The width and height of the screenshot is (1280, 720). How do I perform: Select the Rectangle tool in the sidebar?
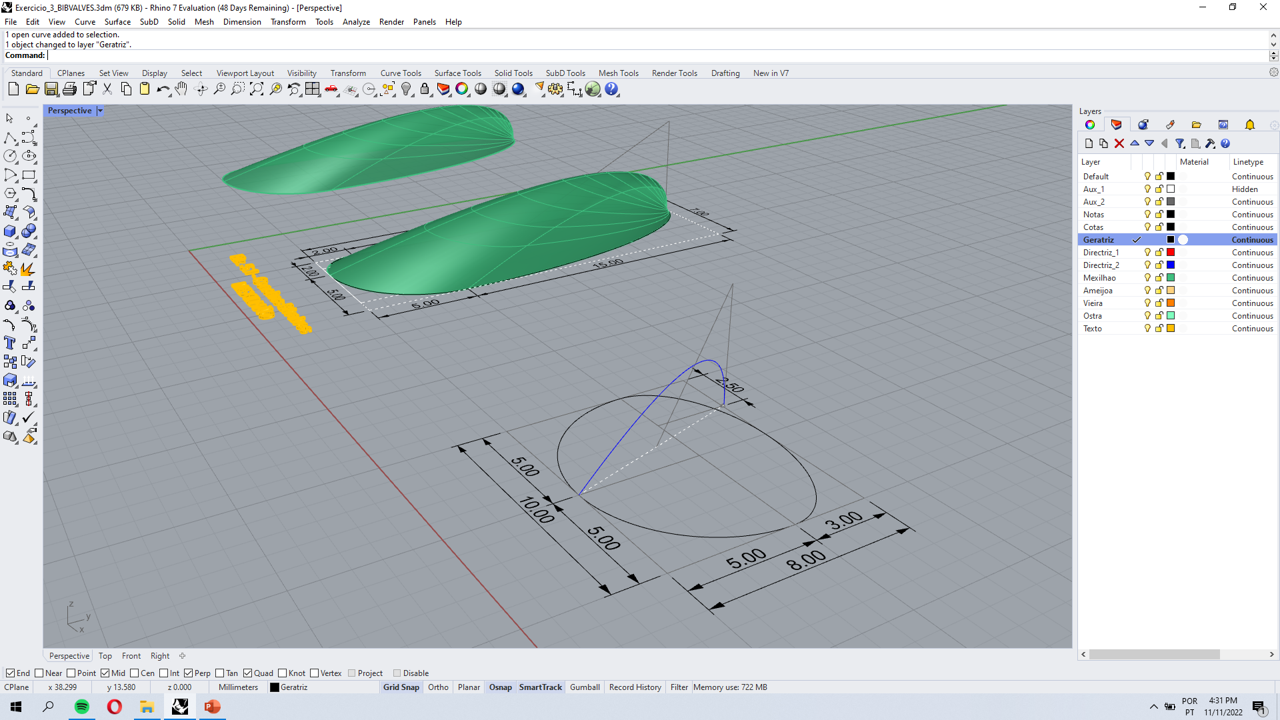(29, 175)
